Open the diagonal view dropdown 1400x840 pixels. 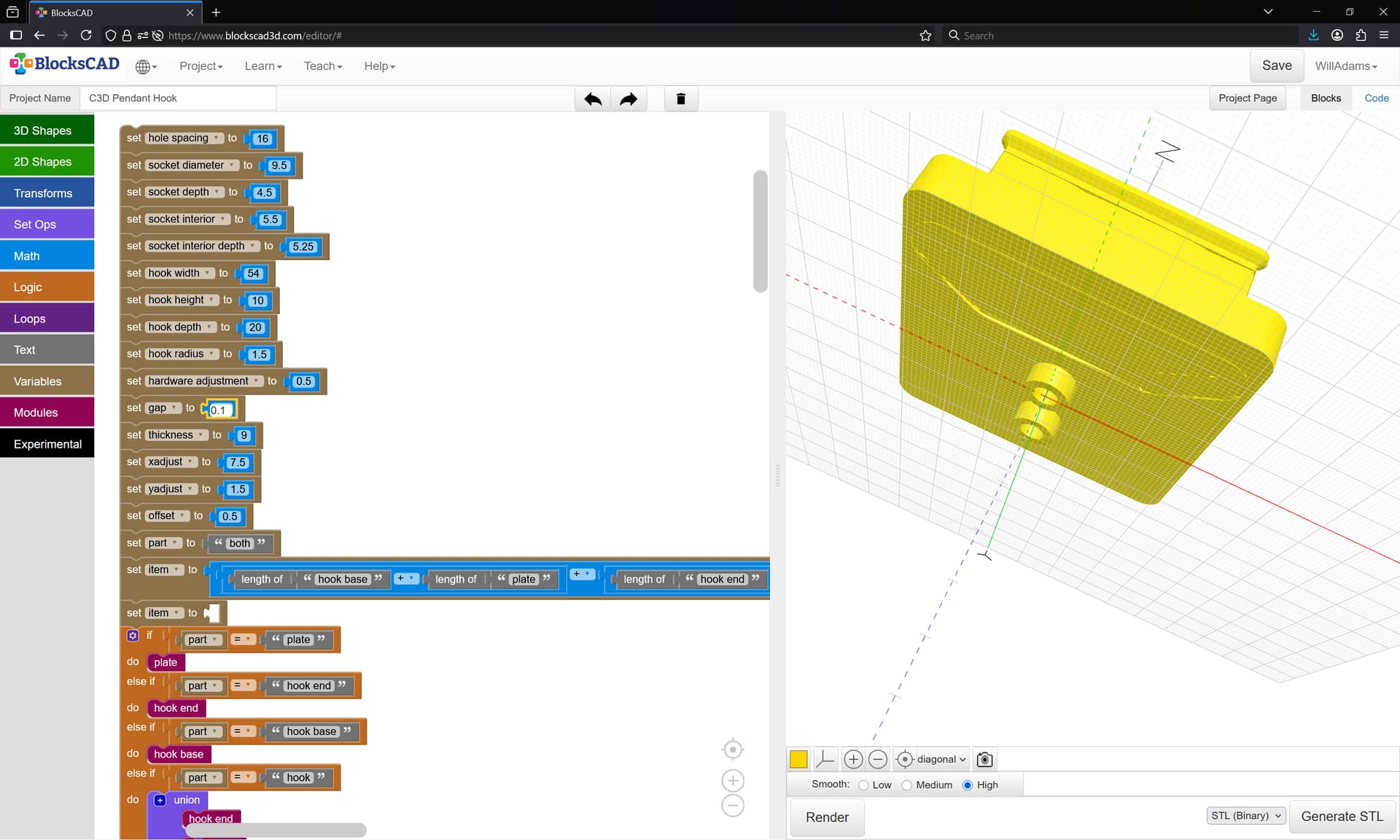click(x=941, y=759)
